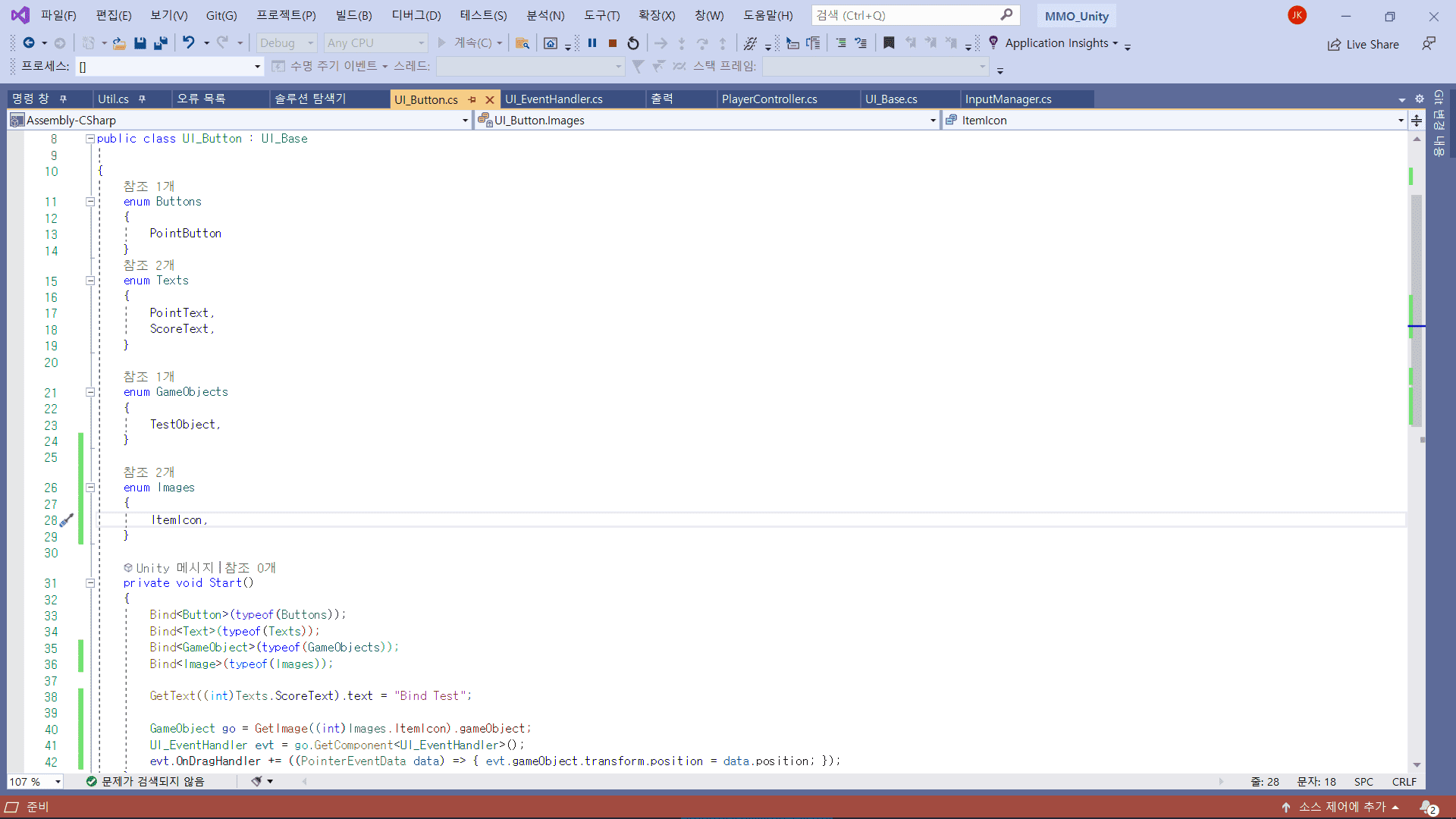The width and height of the screenshot is (1456, 819).
Task: Save the current file with the disk icon
Action: click(x=140, y=43)
